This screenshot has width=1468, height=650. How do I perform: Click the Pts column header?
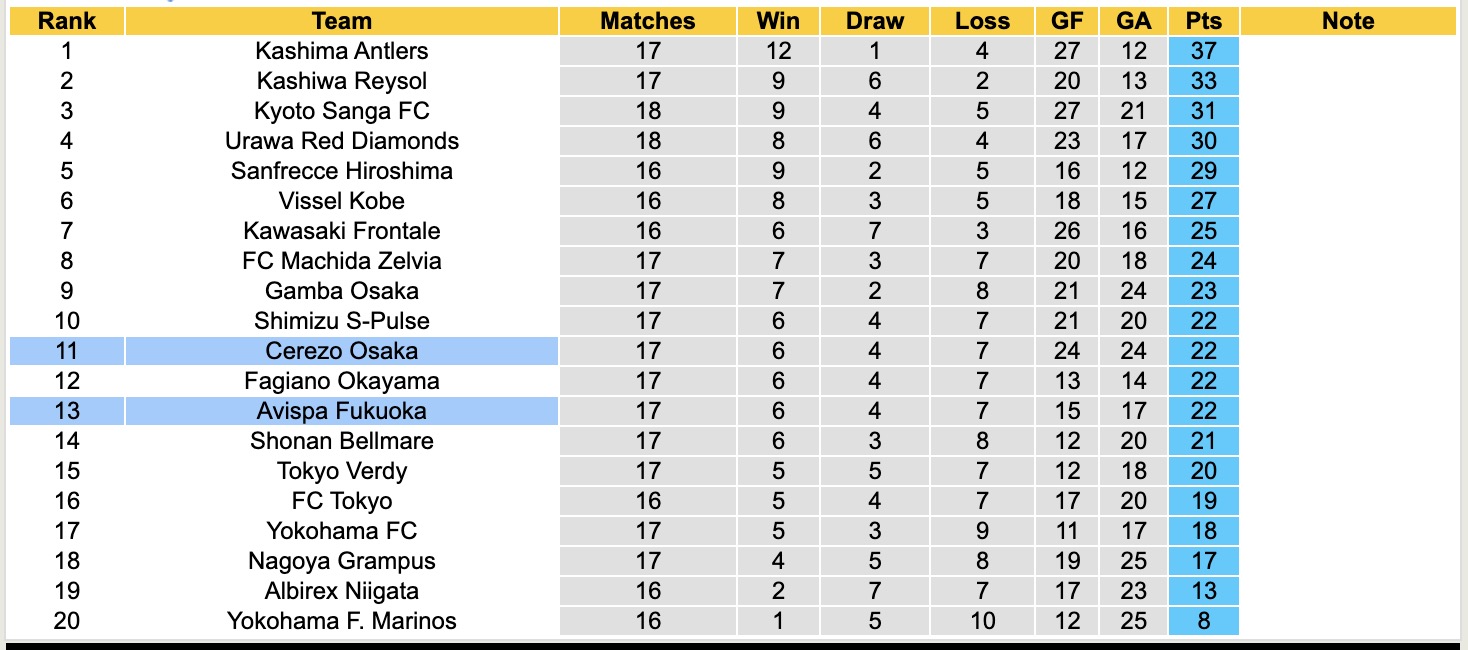1203,21
